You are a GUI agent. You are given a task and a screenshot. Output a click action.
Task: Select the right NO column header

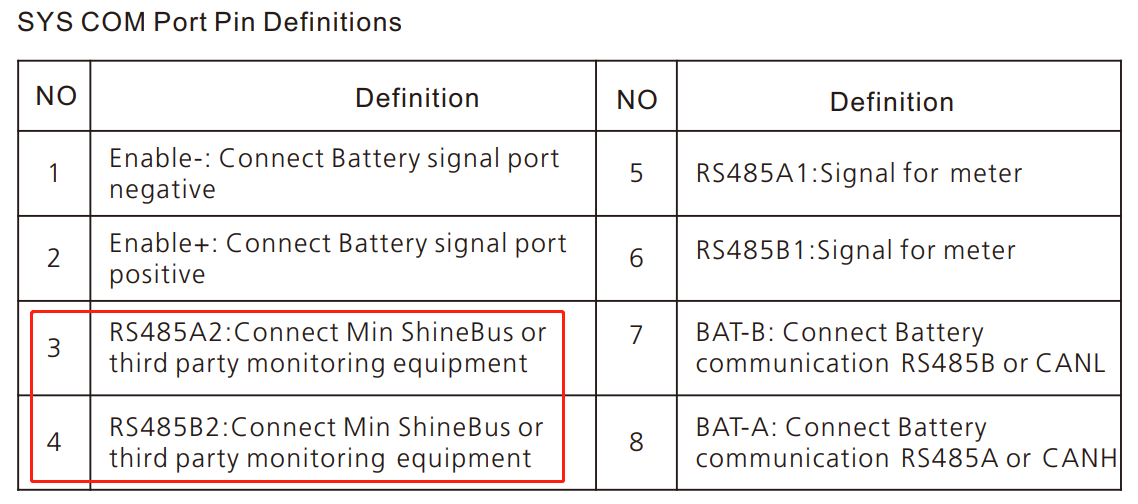pos(637,99)
